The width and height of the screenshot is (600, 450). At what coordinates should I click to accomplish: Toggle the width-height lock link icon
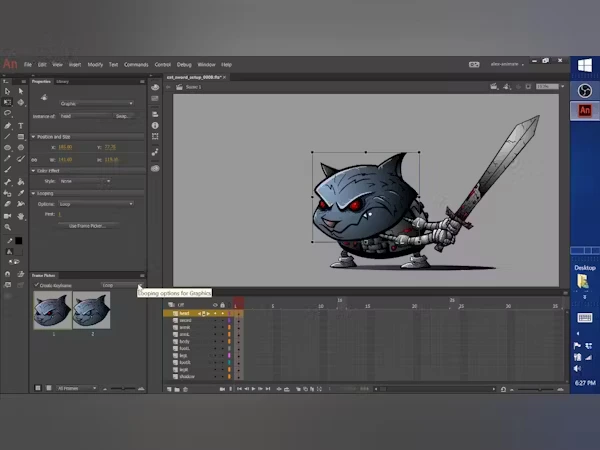pos(34,160)
